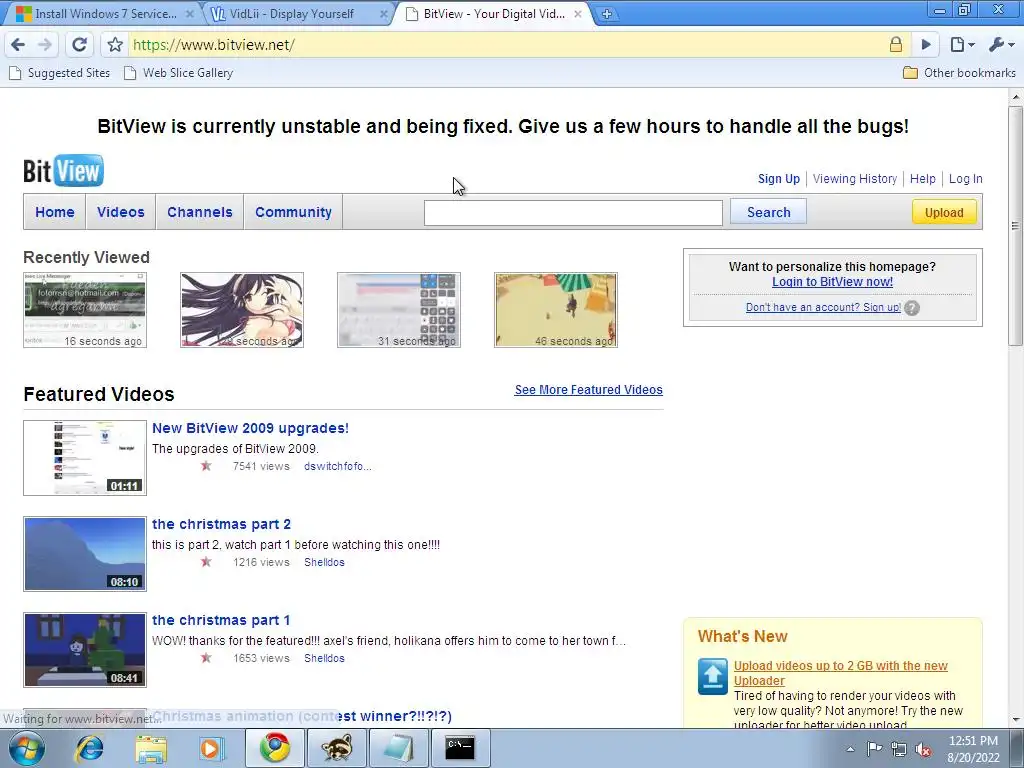Screen dimensions: 1024x768
Task: Open the Channels navigation tab
Action: tap(200, 212)
